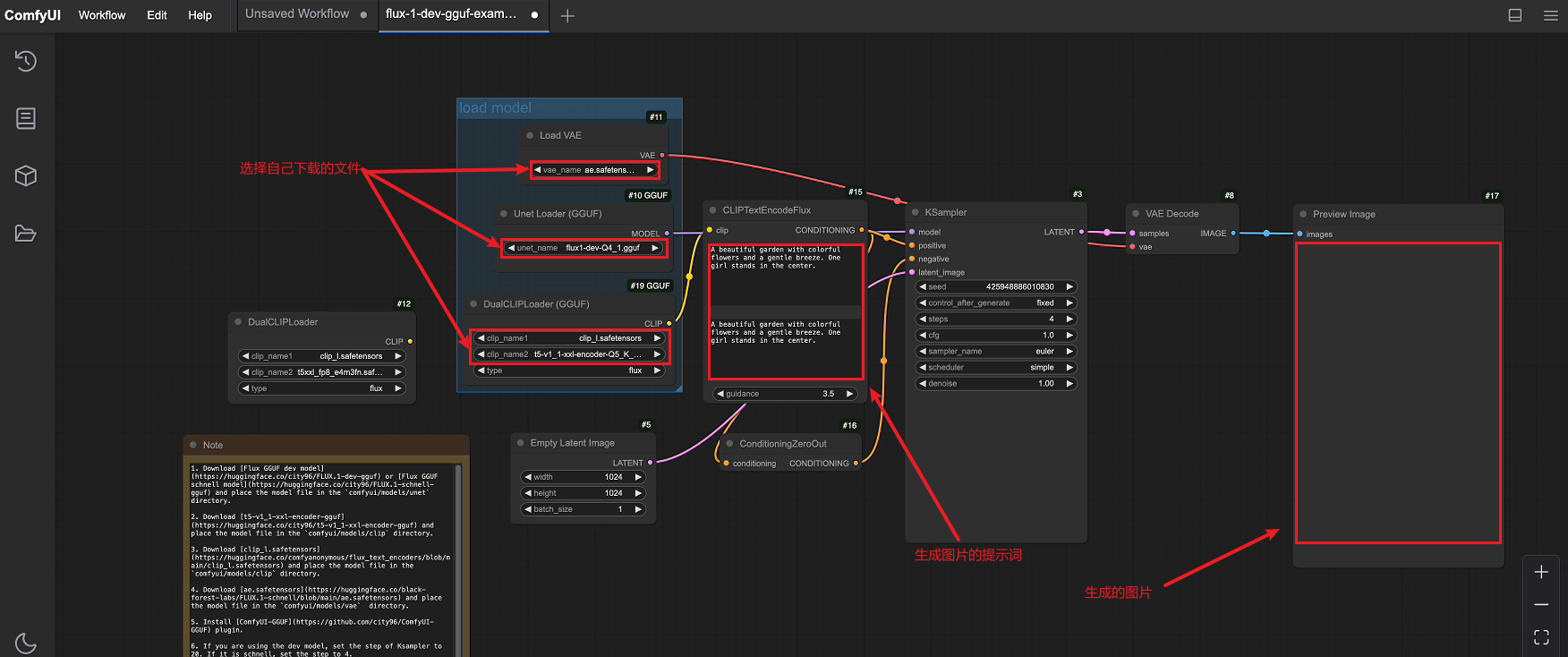This screenshot has width=1568, height=657.
Task: Open the Help menu
Action: (x=200, y=15)
